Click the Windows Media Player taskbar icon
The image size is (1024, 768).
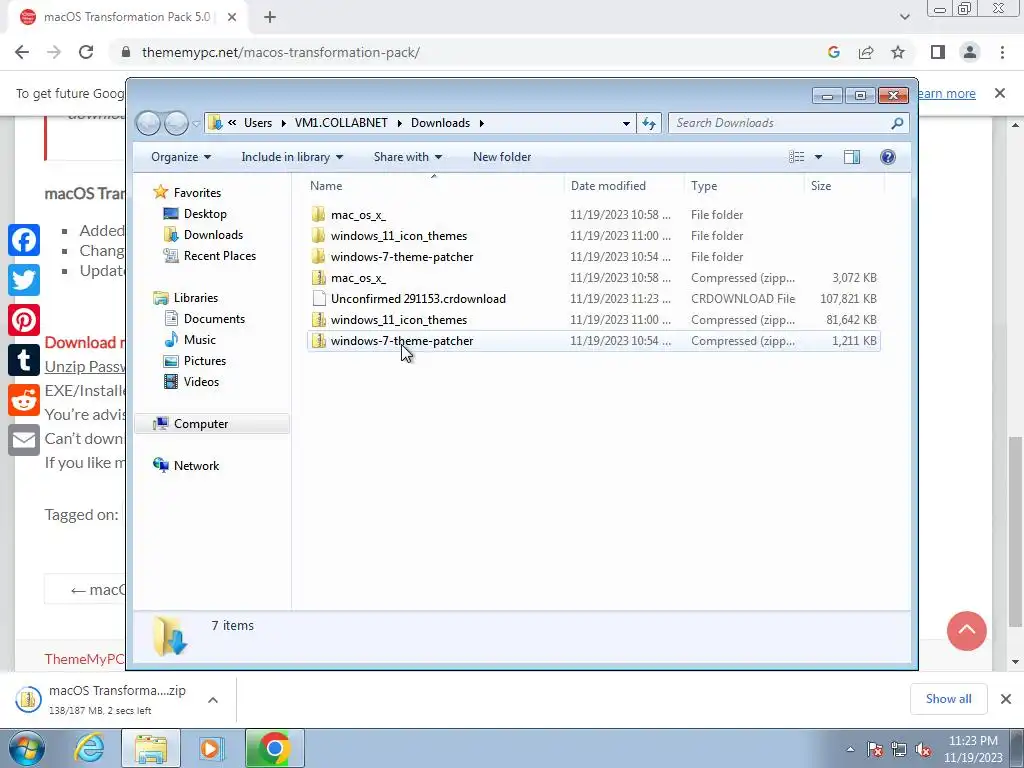[x=211, y=748]
